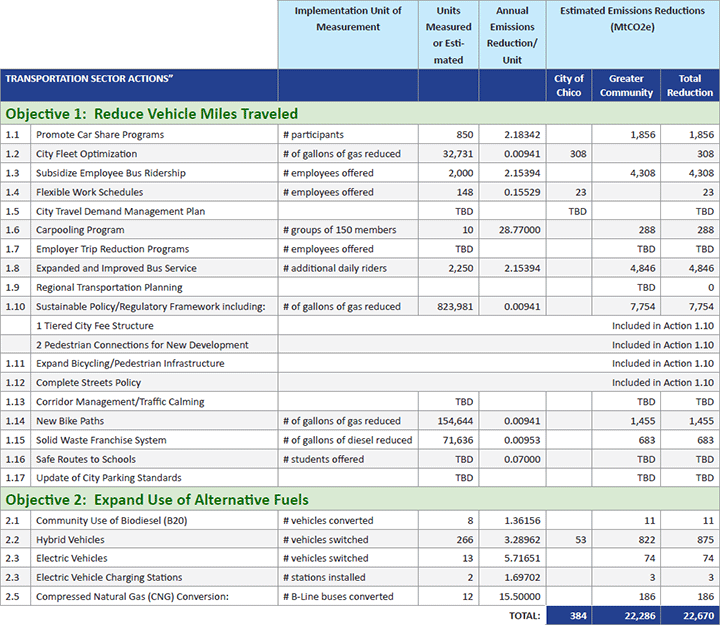Click the grand total value 22,670
This screenshot has height=625, width=720.
coord(693,616)
